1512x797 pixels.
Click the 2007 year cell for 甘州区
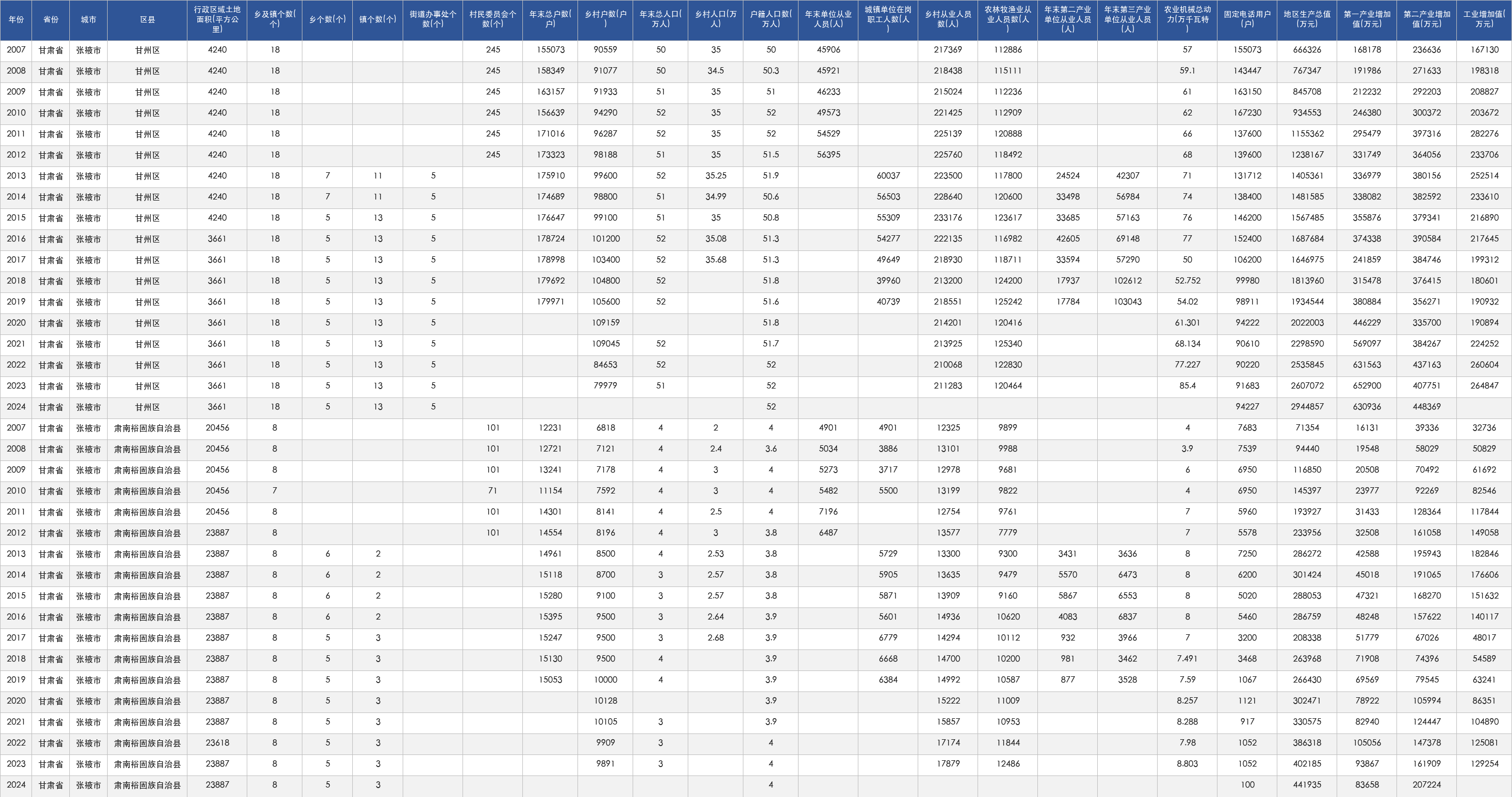16,50
